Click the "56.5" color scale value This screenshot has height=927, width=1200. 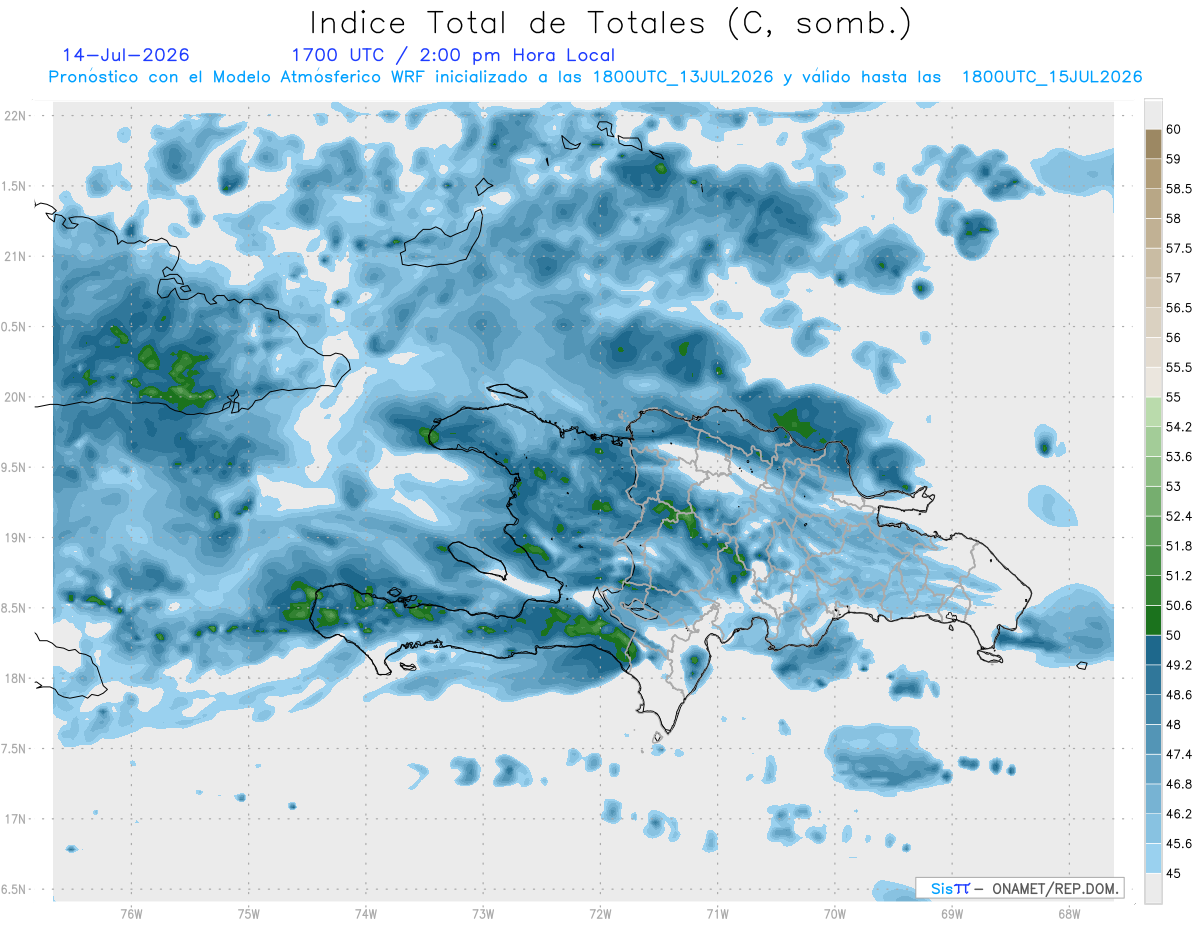(1180, 307)
